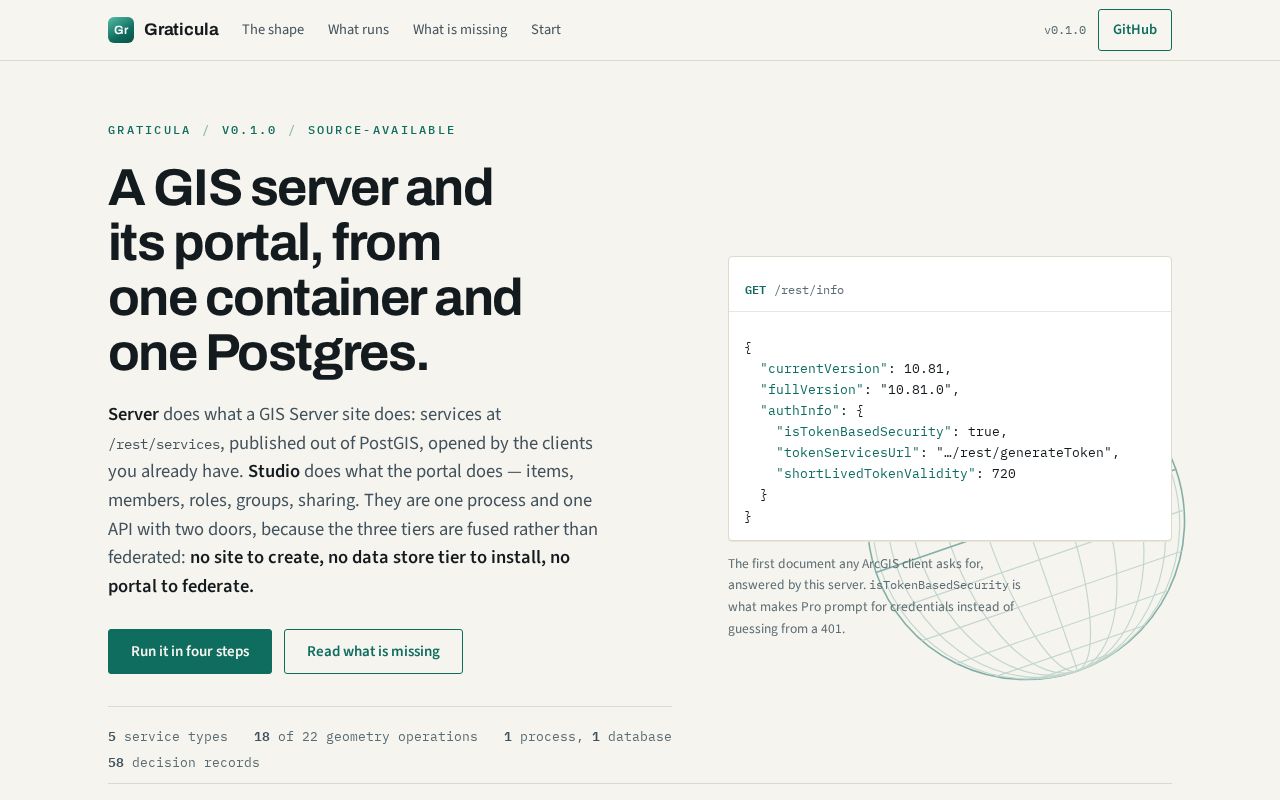Click the main headline about GIS server
The image size is (1280, 800).
(315, 270)
